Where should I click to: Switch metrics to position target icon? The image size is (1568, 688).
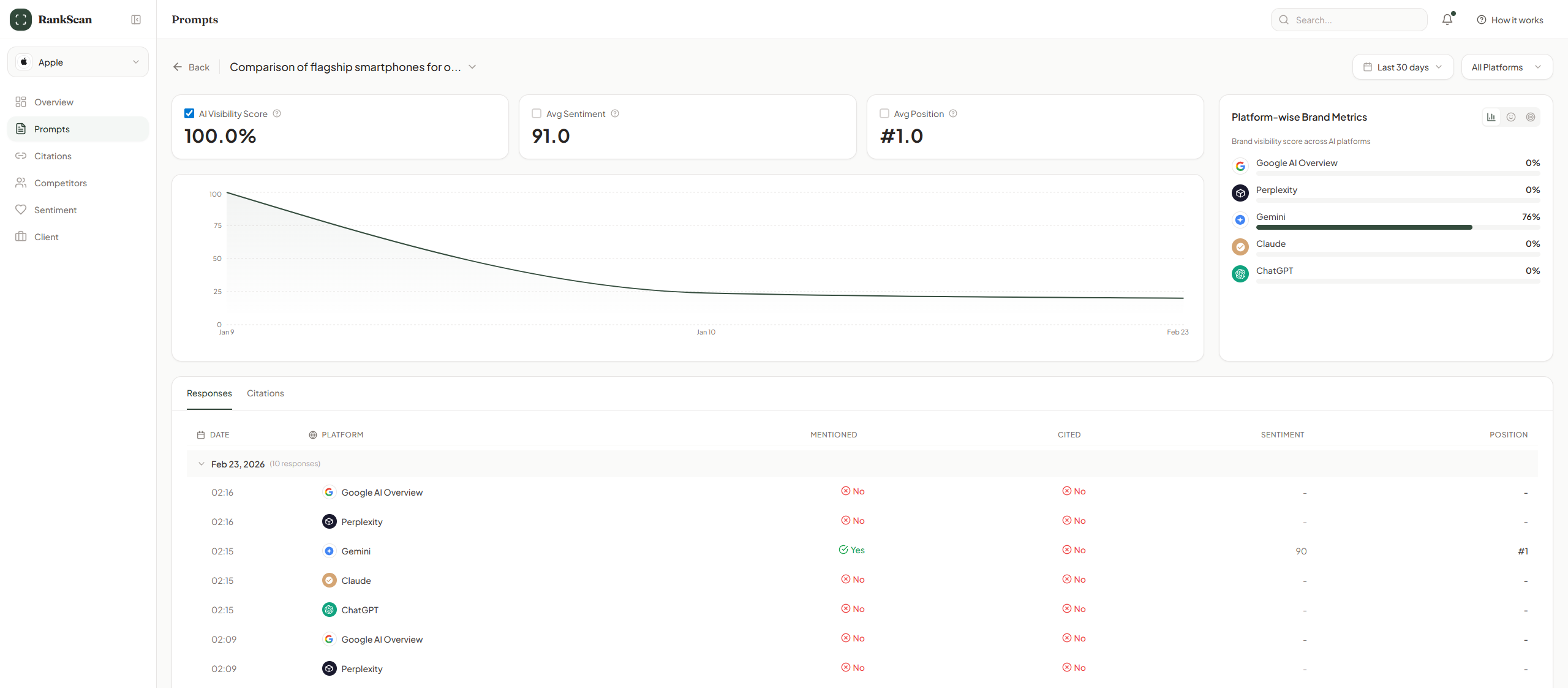click(x=1530, y=117)
